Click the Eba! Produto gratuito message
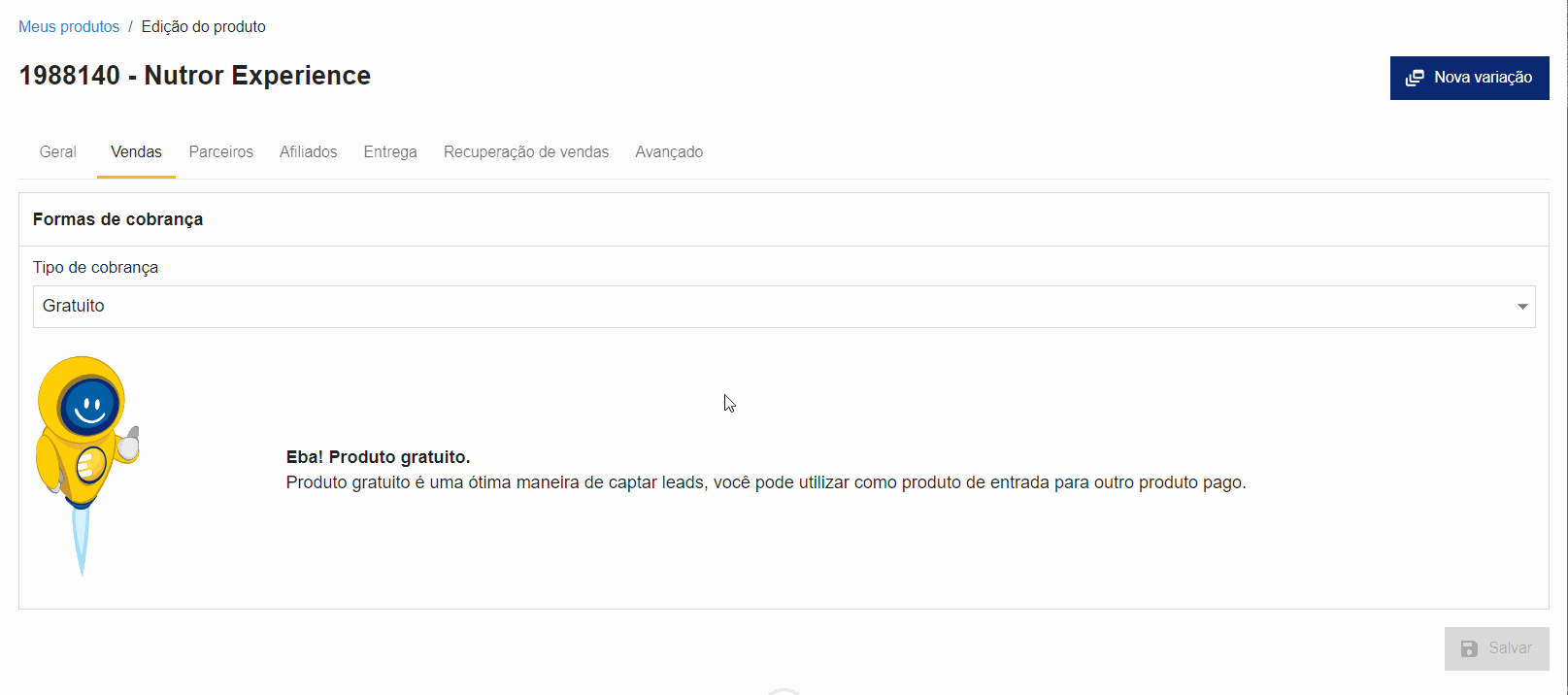The height and width of the screenshot is (695, 1568). pyautogui.click(x=378, y=457)
